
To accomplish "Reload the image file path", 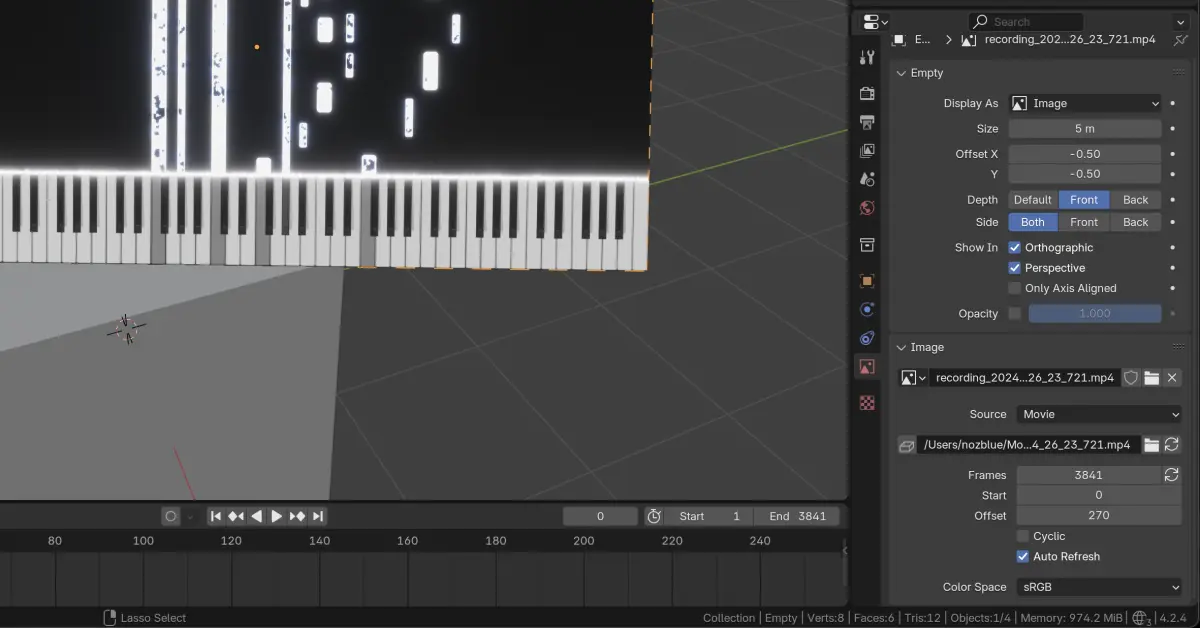I will 1172,445.
